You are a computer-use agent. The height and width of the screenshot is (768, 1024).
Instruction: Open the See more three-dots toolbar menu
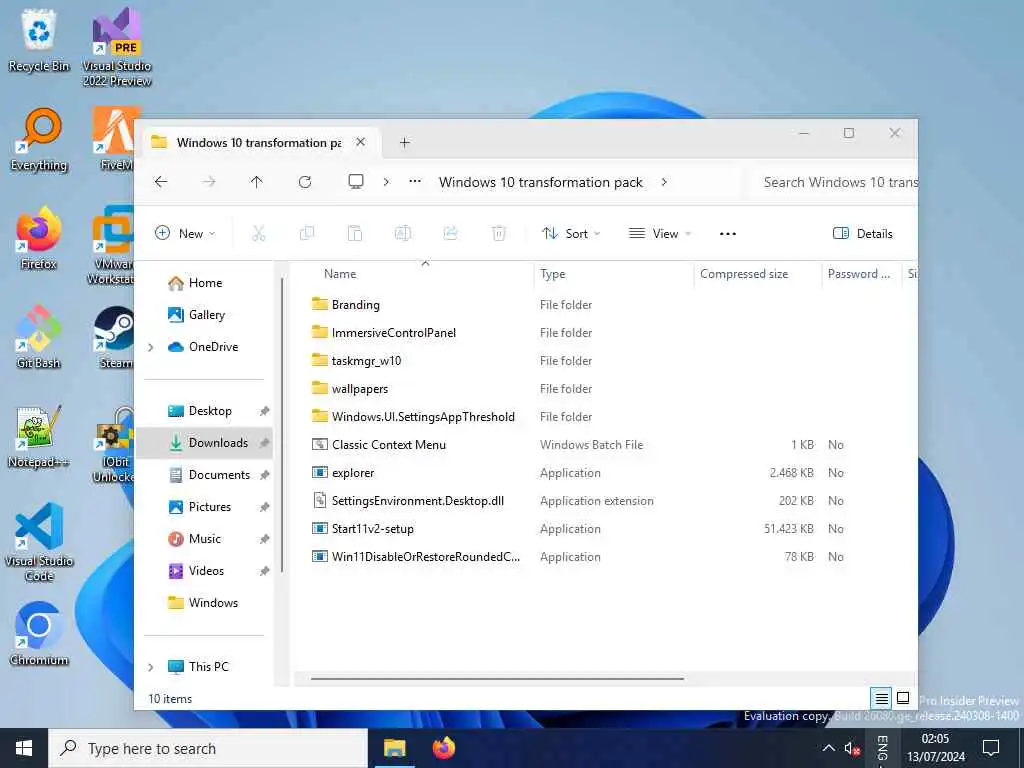[728, 234]
